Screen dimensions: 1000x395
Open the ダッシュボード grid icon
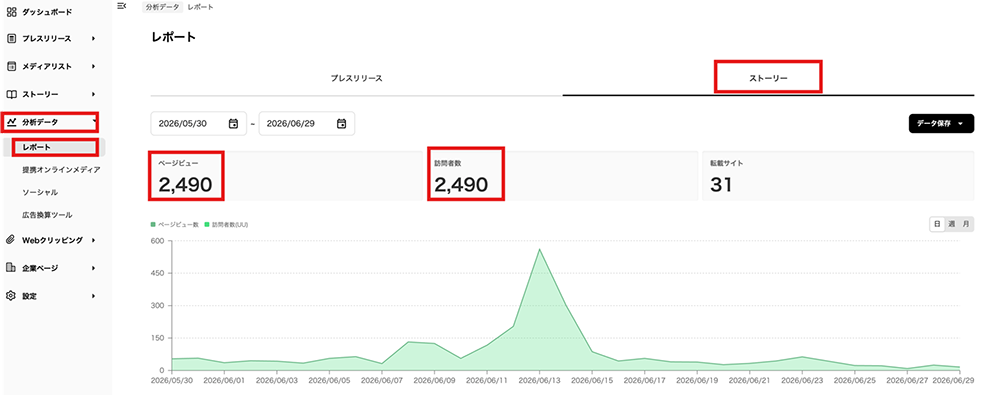coord(11,11)
